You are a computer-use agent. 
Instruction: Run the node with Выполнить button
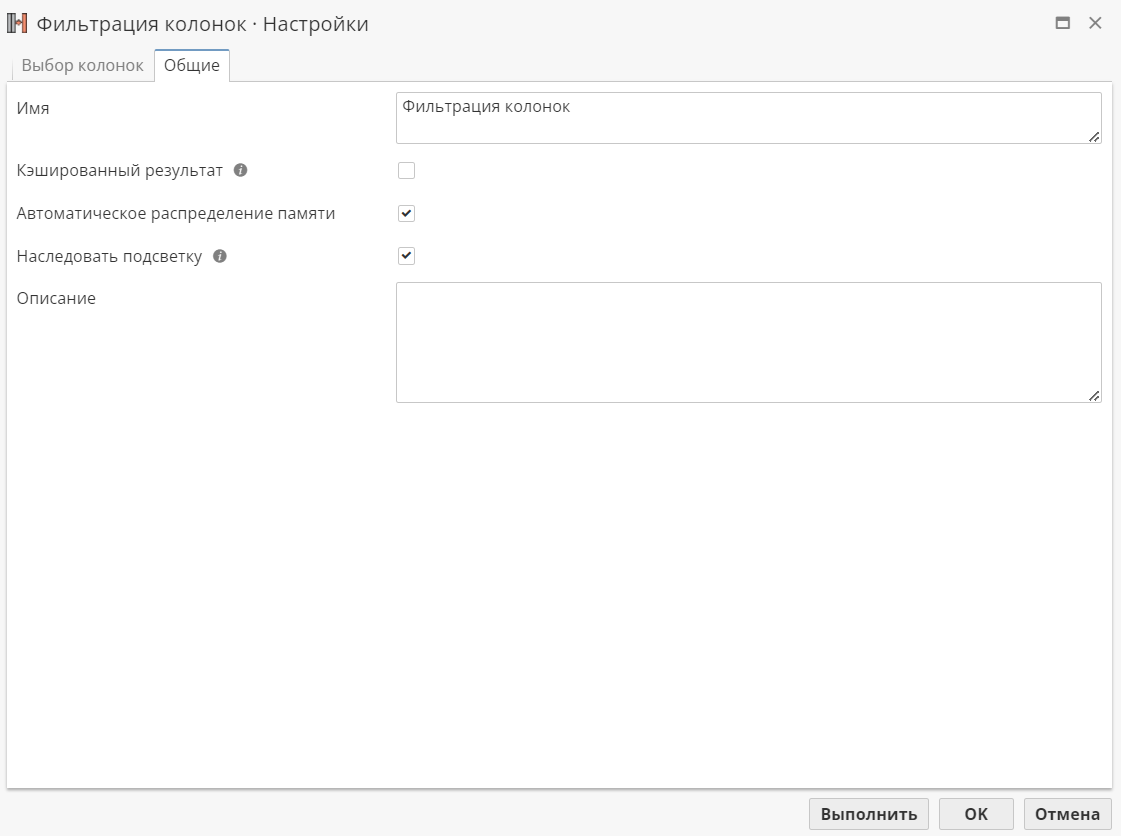coord(869,814)
